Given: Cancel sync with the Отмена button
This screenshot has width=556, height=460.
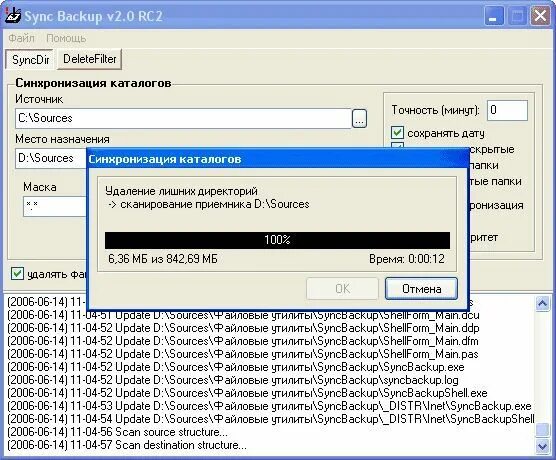Looking at the screenshot, I should 421,289.
